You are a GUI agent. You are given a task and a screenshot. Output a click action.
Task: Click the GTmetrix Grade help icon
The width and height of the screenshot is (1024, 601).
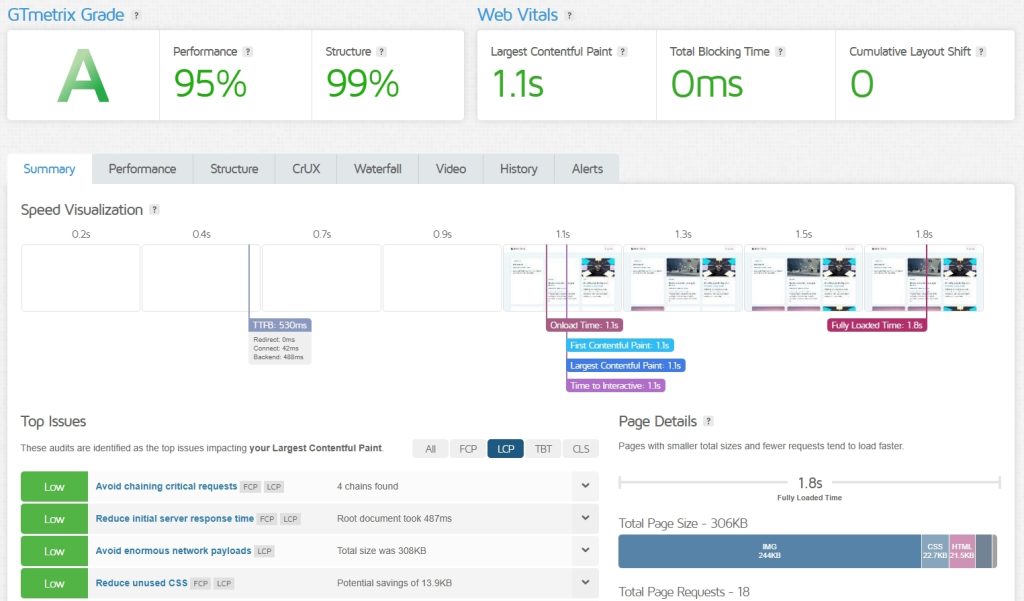click(x=135, y=14)
